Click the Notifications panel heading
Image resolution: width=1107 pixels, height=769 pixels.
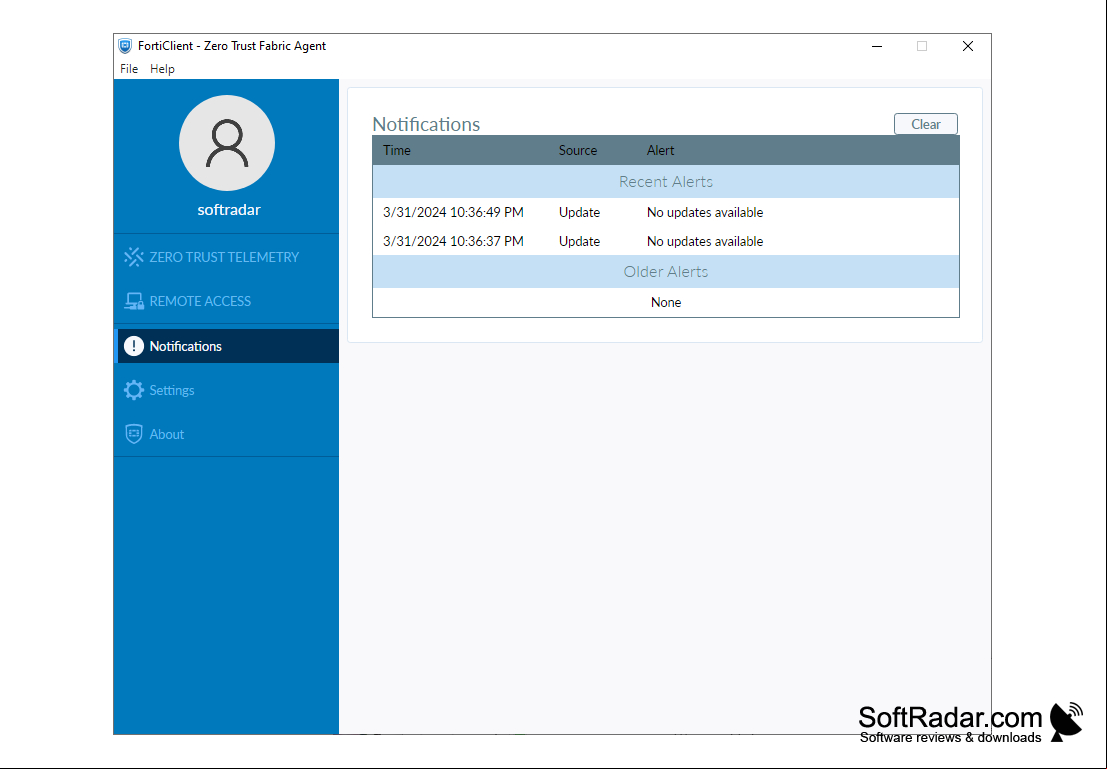tap(426, 124)
